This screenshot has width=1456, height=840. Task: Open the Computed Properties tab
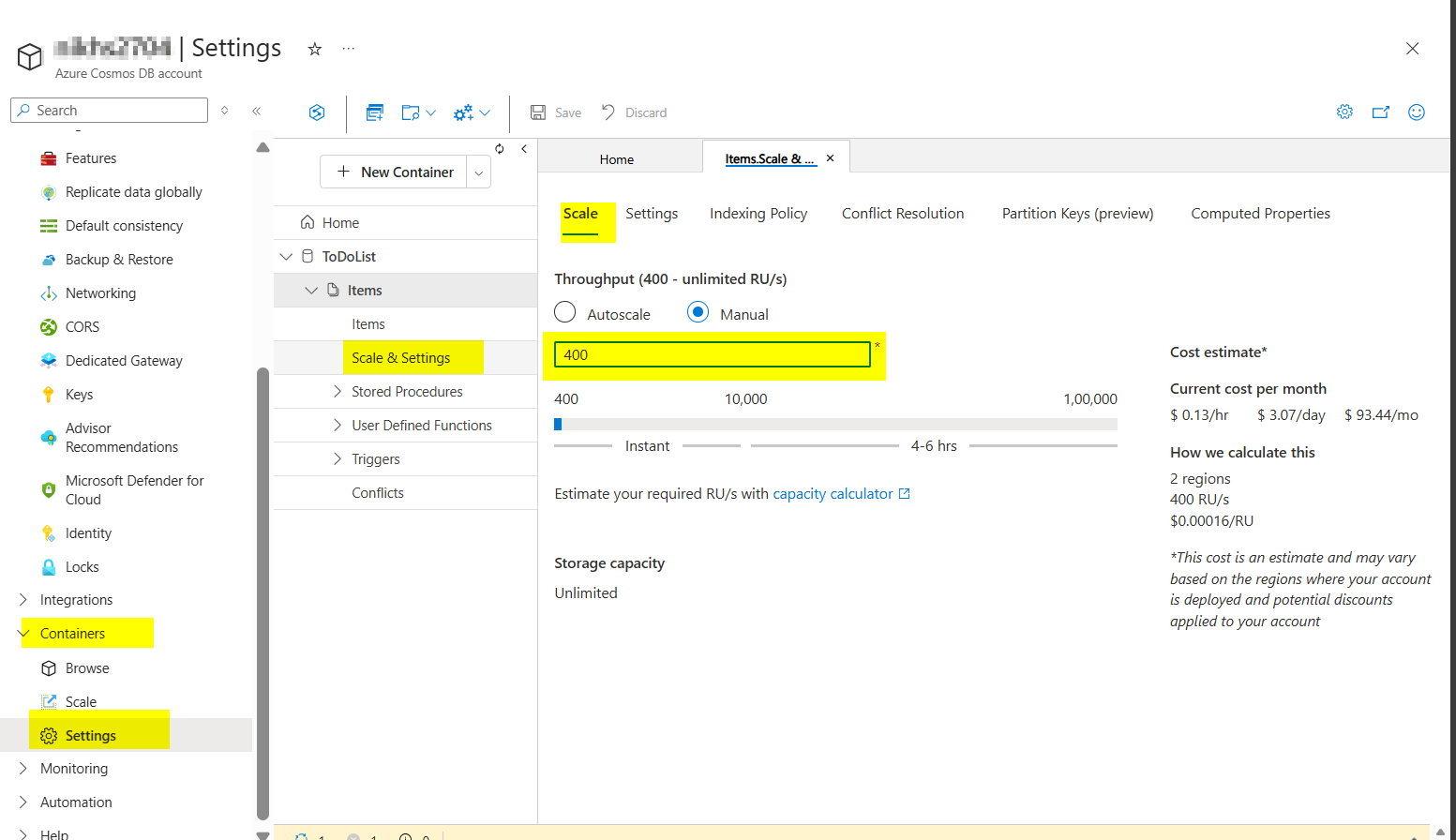click(1260, 214)
